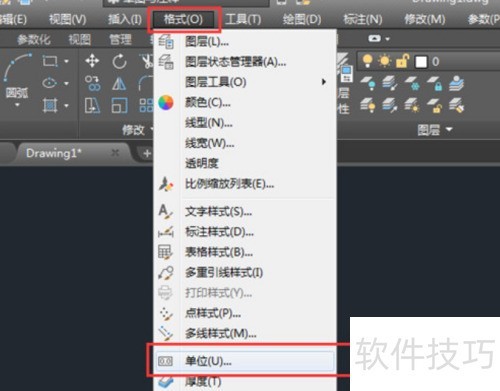Click the match layer eraser icon

pyautogui.click(x=456, y=106)
